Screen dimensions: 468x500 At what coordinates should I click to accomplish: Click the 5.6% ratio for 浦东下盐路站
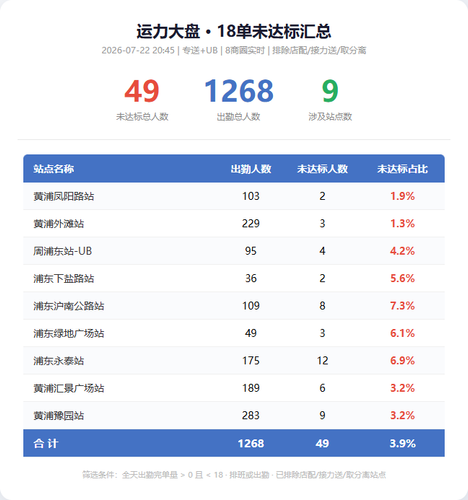(402, 278)
